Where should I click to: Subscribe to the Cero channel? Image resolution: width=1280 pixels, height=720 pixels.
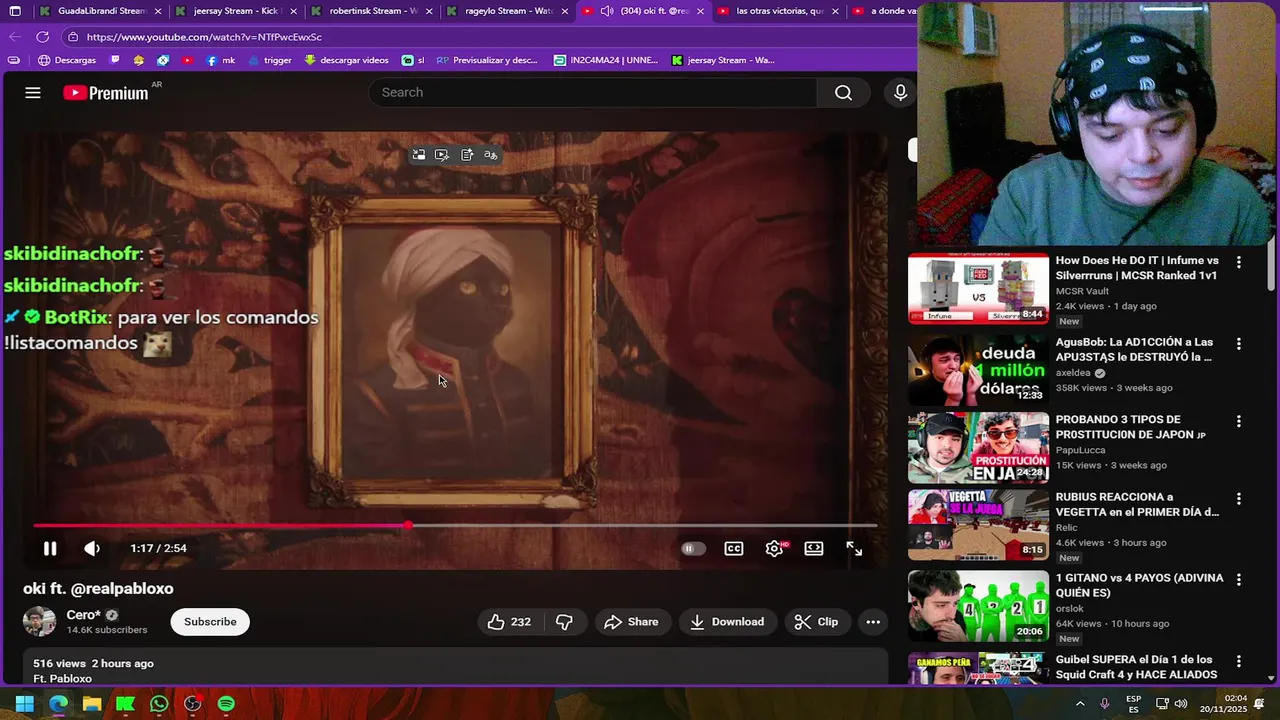tap(210, 622)
